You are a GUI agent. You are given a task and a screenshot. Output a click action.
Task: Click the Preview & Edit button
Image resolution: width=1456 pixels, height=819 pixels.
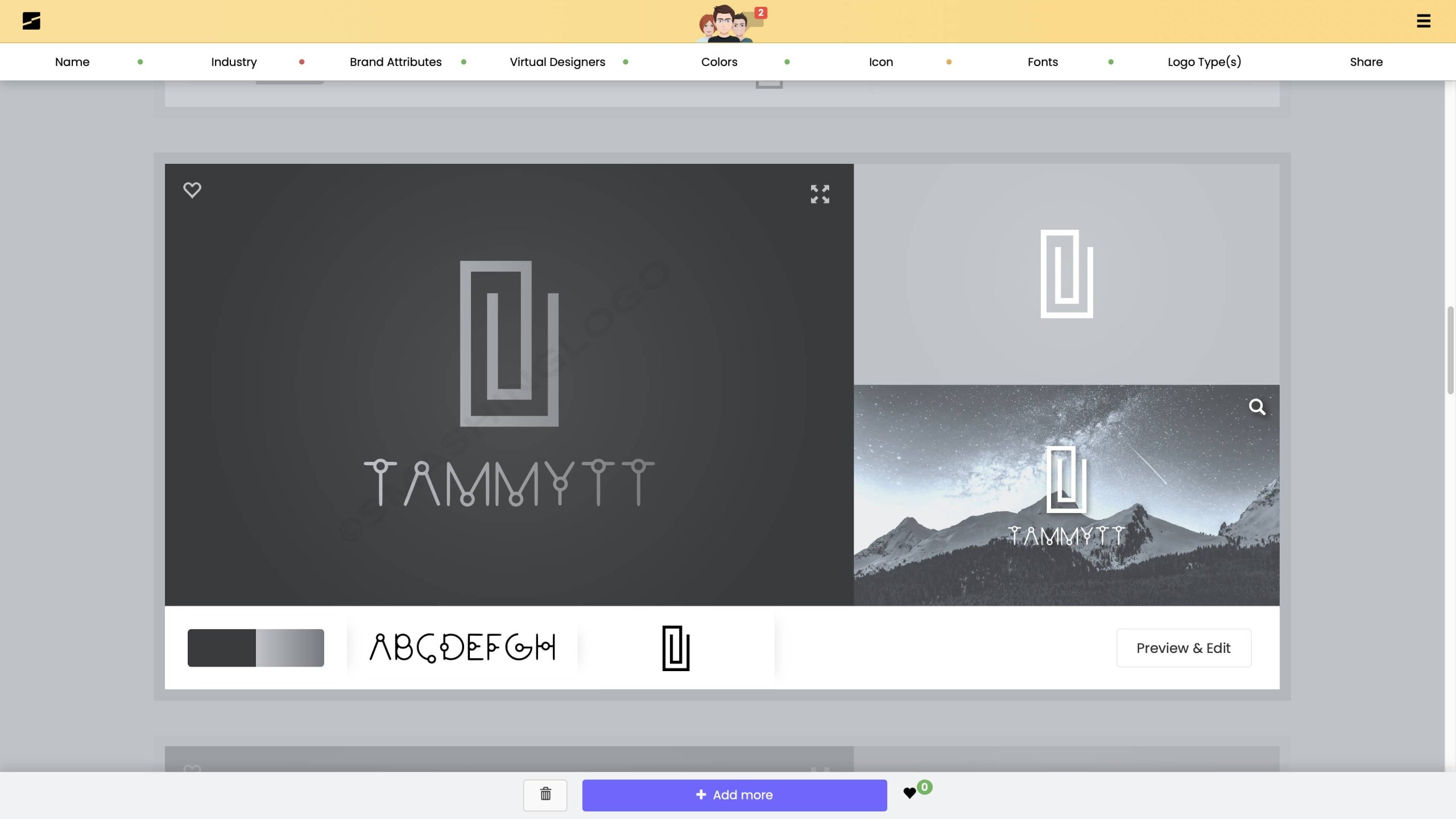1183,647
